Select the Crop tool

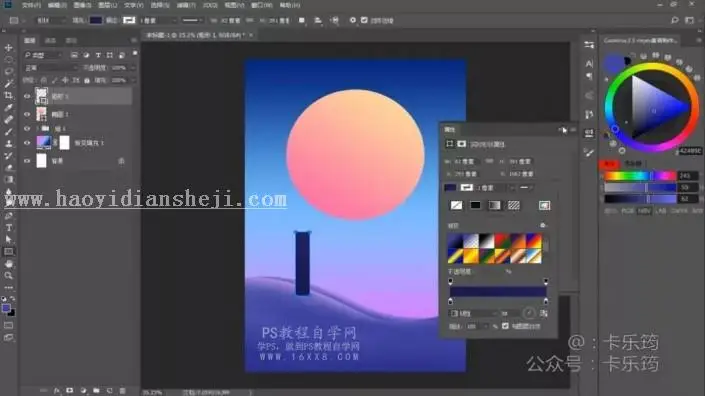coord(9,95)
